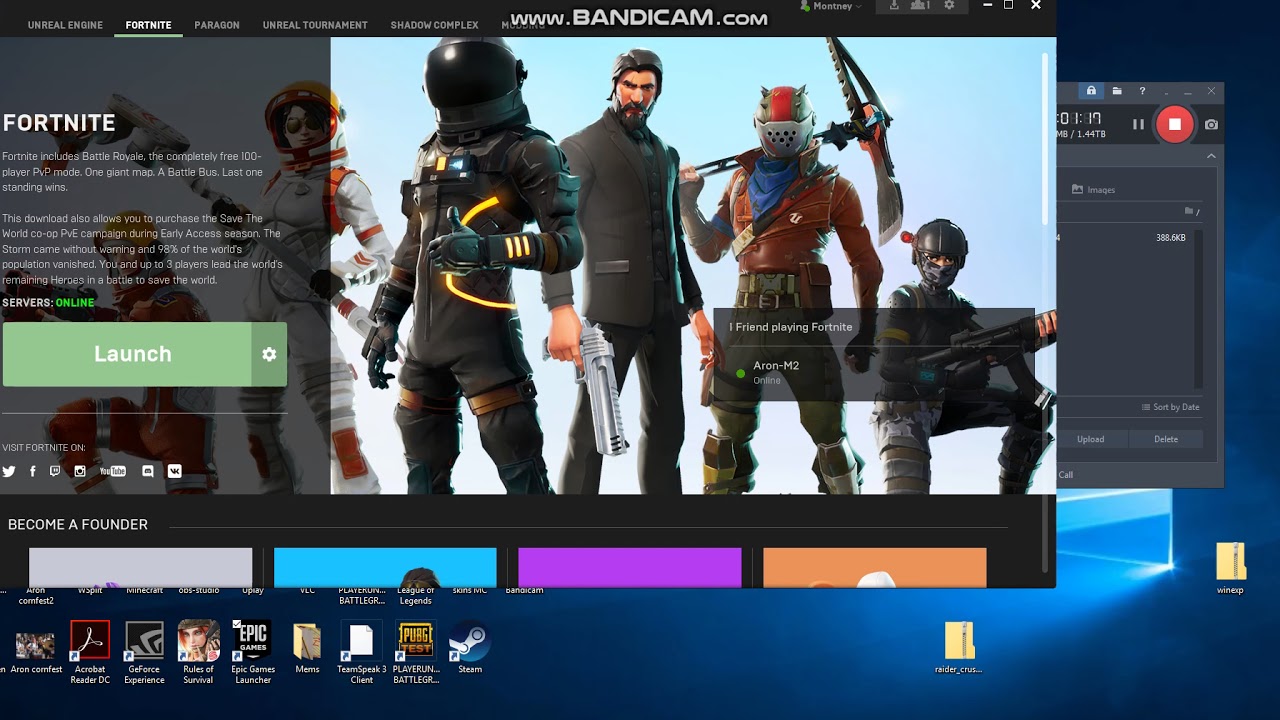Pause the Bandicam recording
Viewport: 1280px width, 720px height.
[1138, 124]
